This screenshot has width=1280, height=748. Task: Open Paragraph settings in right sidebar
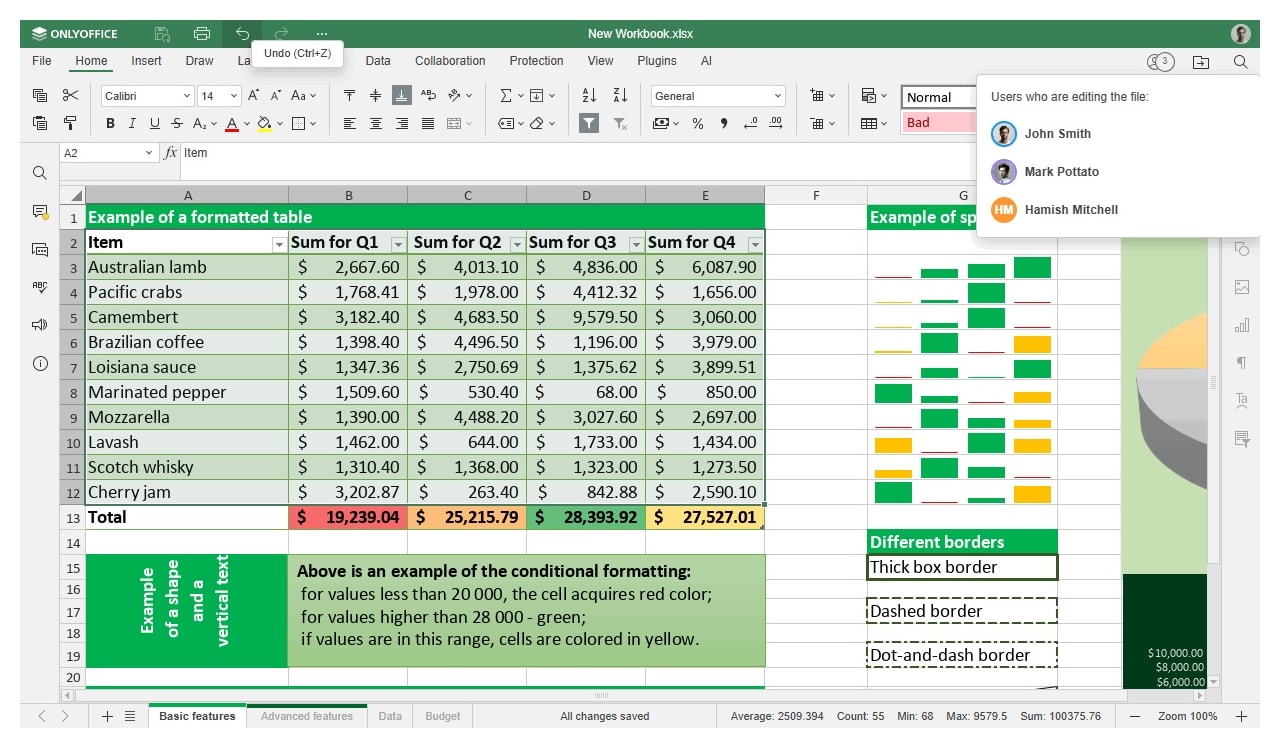(x=1242, y=363)
